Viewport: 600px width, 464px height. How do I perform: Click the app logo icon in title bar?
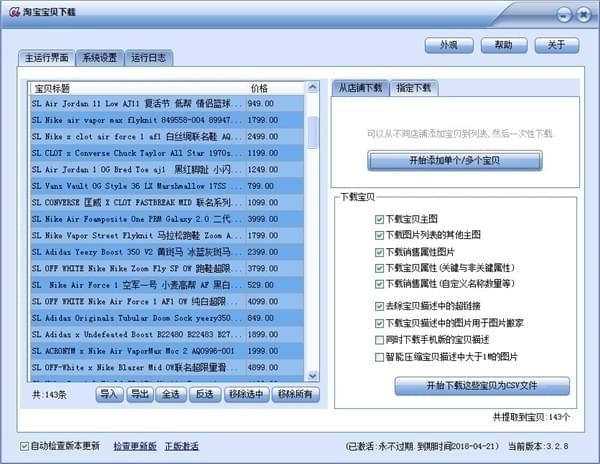tap(15, 13)
